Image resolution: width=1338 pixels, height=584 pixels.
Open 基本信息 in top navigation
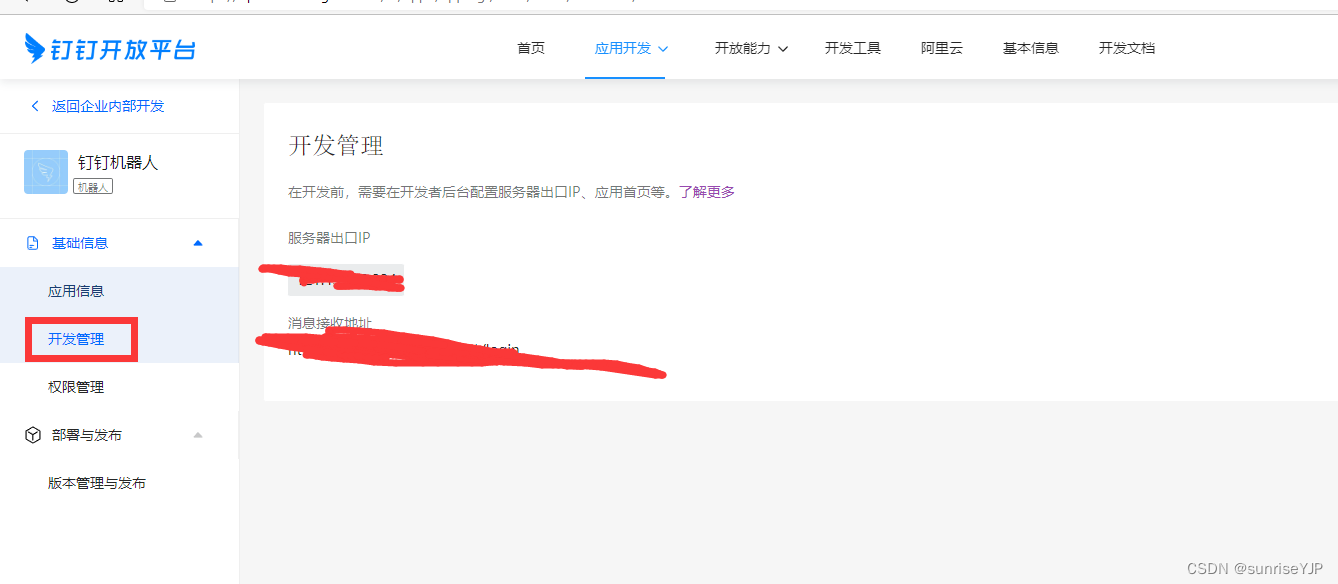click(1031, 48)
